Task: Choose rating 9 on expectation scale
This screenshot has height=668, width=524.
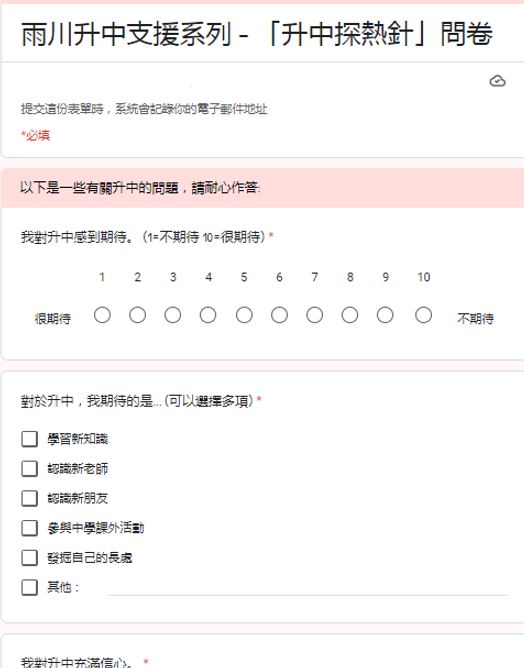Action: [x=385, y=315]
